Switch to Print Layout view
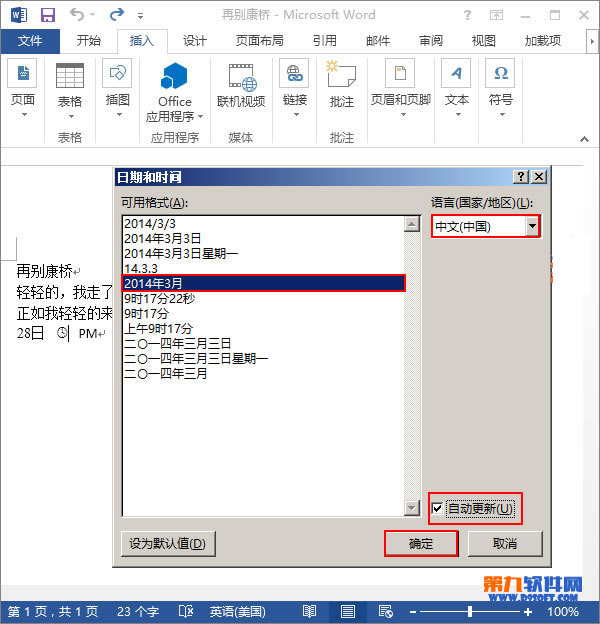The height and width of the screenshot is (624, 600). pyautogui.click(x=348, y=611)
